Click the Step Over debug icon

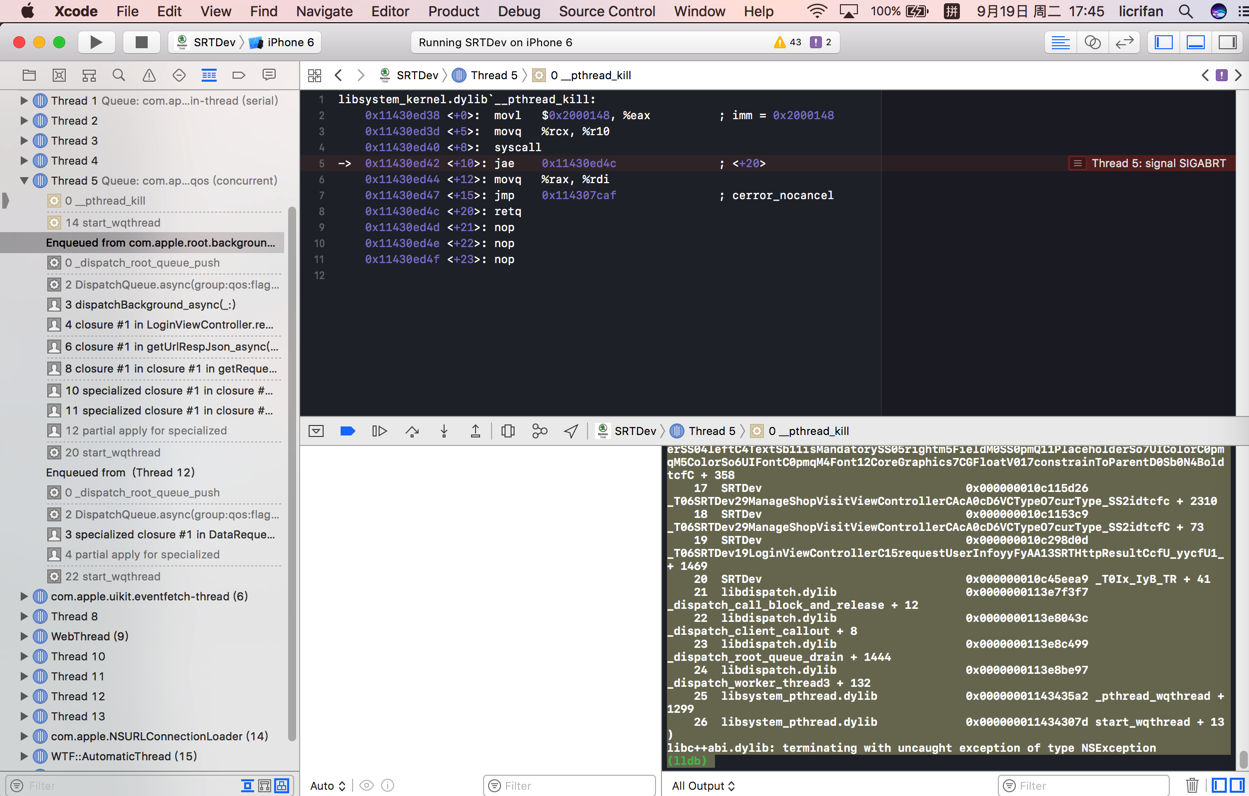pos(412,431)
